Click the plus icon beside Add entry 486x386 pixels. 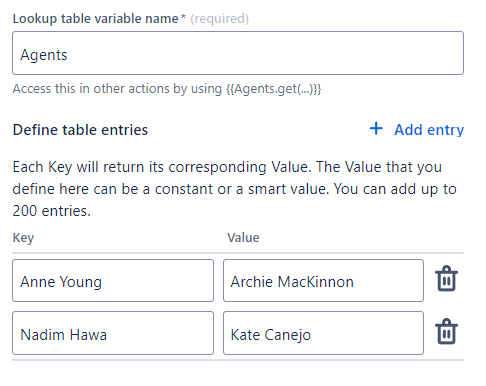[x=376, y=129]
